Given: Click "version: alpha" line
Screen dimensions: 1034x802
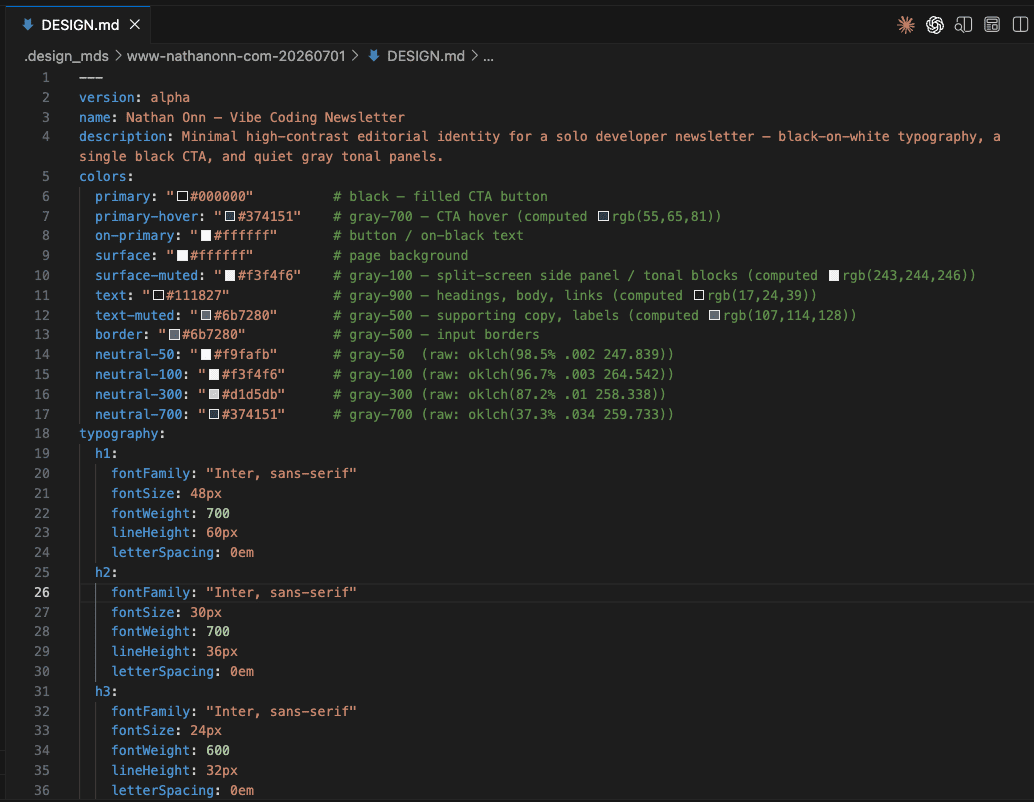Looking at the screenshot, I should point(135,98).
